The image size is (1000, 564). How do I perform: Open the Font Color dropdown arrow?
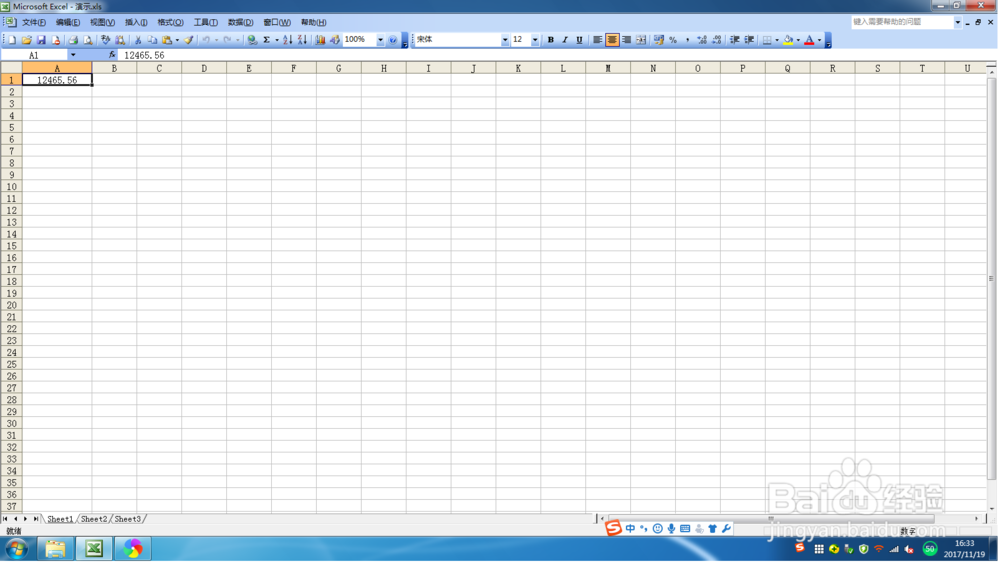[x=820, y=40]
